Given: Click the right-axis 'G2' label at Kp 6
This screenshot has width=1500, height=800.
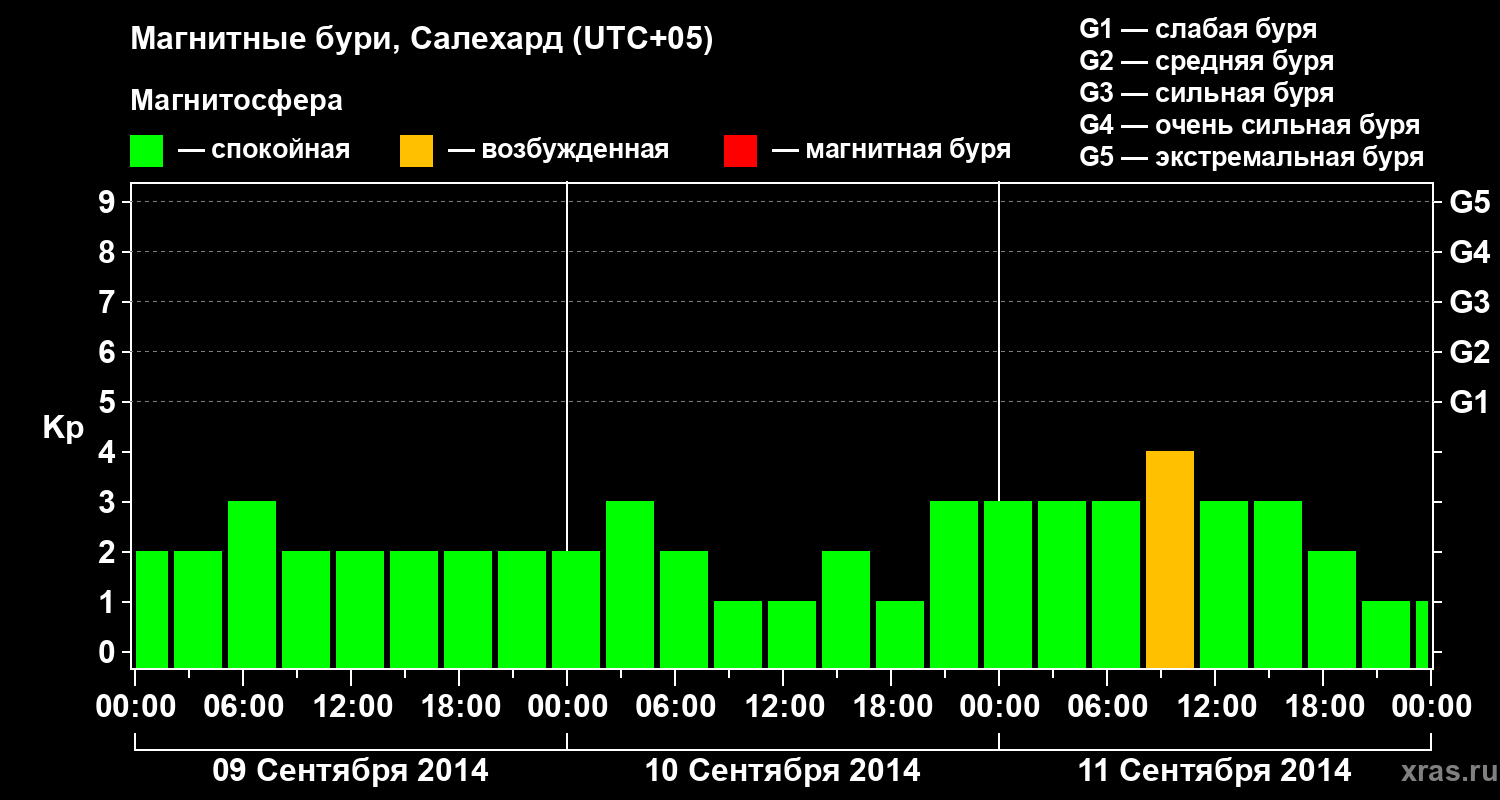Looking at the screenshot, I should coord(1469,352).
